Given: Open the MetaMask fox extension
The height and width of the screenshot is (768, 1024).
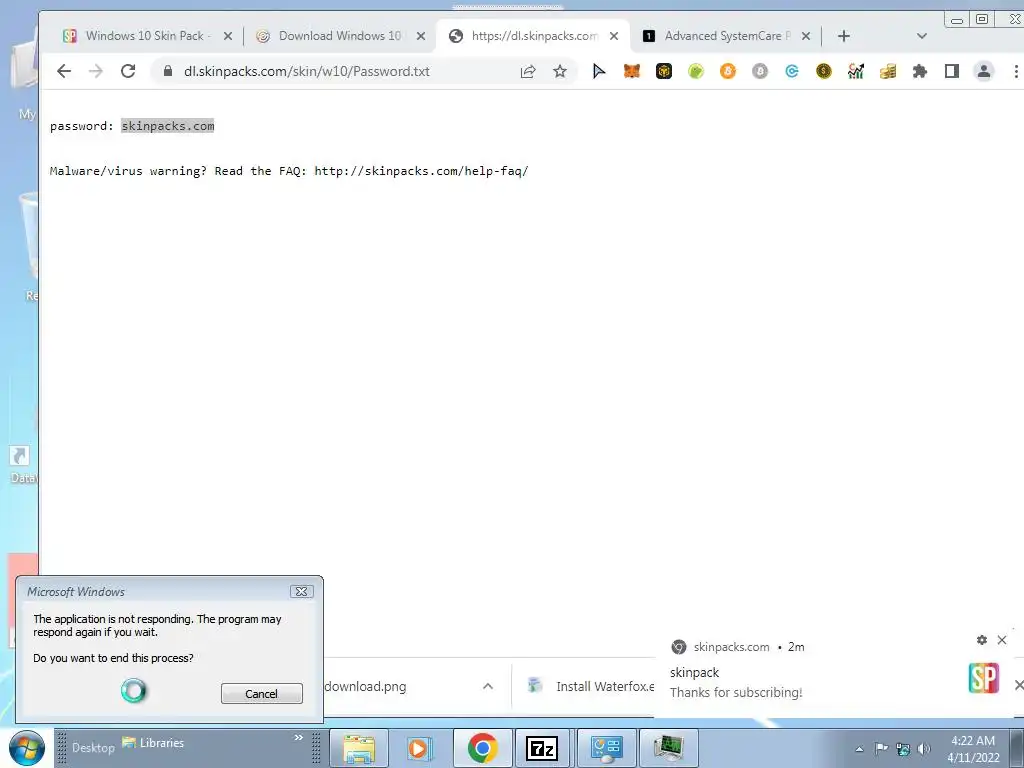Looking at the screenshot, I should (632, 71).
